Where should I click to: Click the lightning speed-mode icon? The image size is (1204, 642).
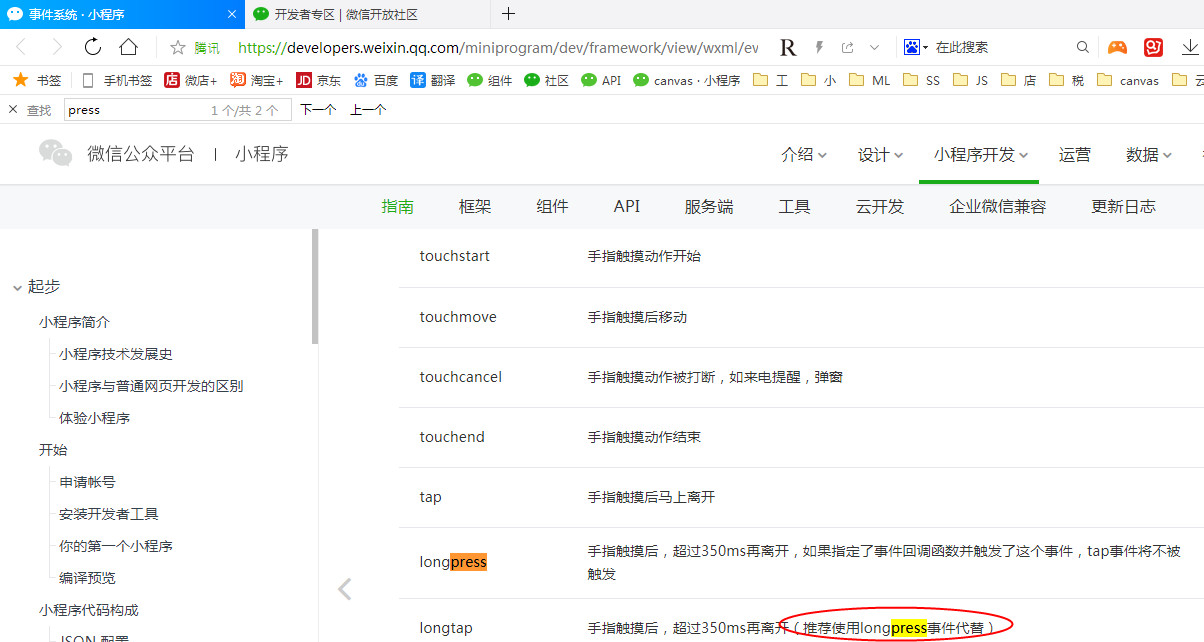pos(819,47)
